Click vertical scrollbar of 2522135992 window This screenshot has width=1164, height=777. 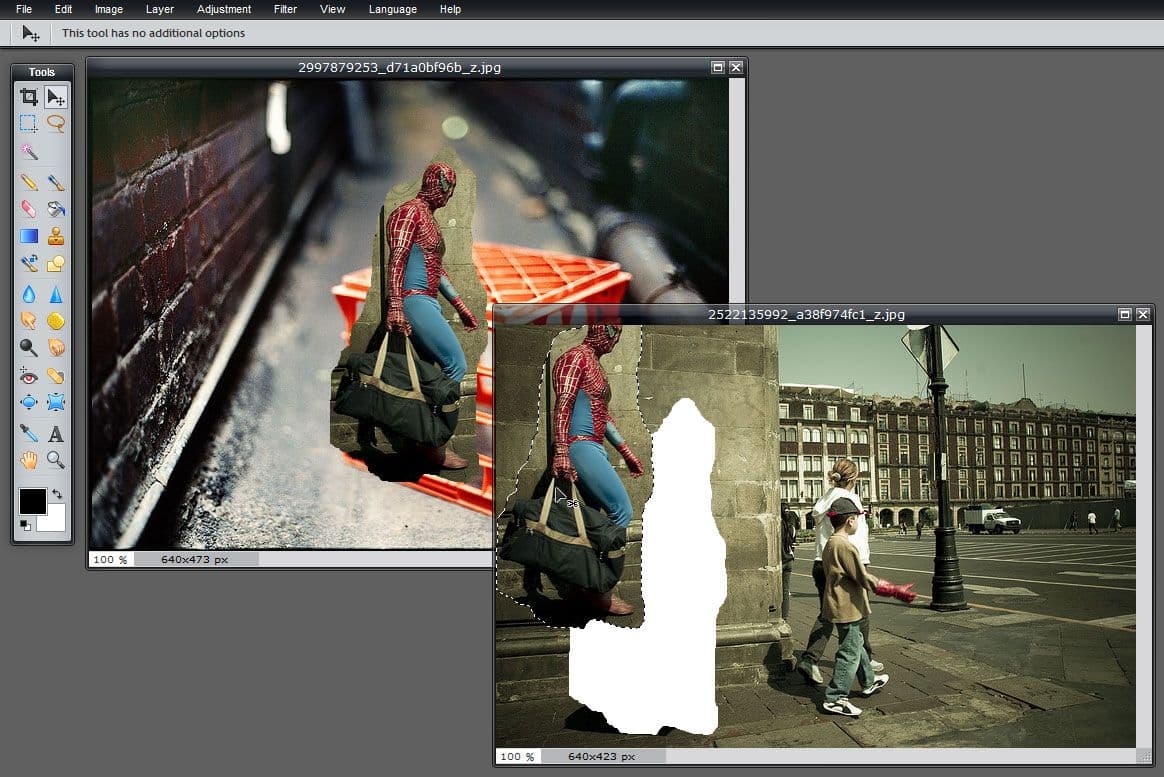[1144, 536]
